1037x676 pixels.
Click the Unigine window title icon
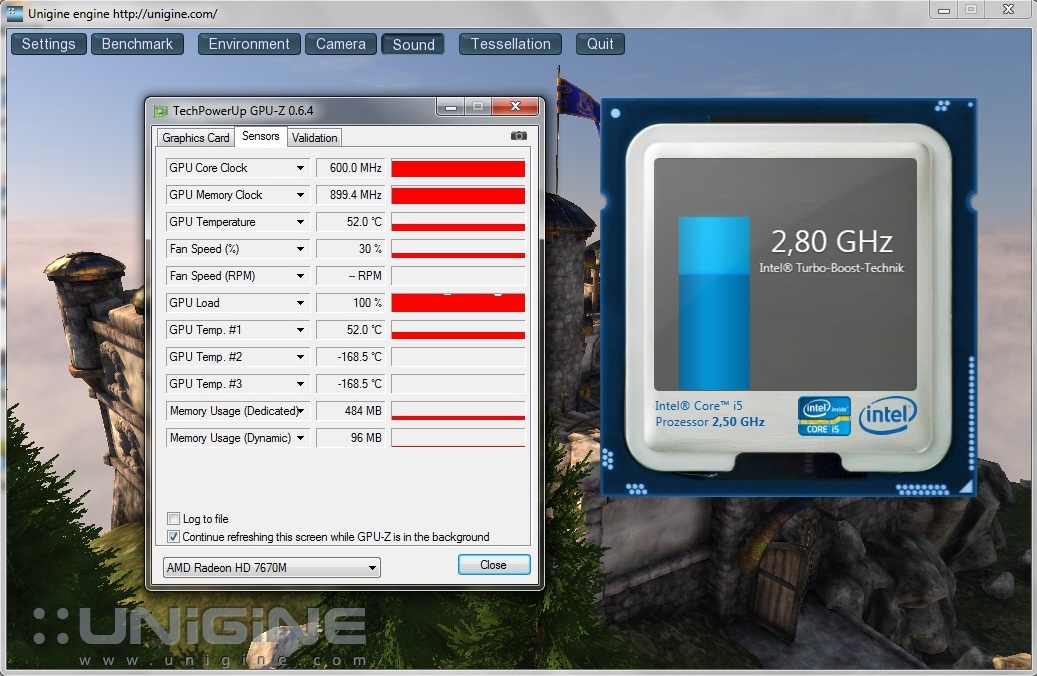click(15, 13)
